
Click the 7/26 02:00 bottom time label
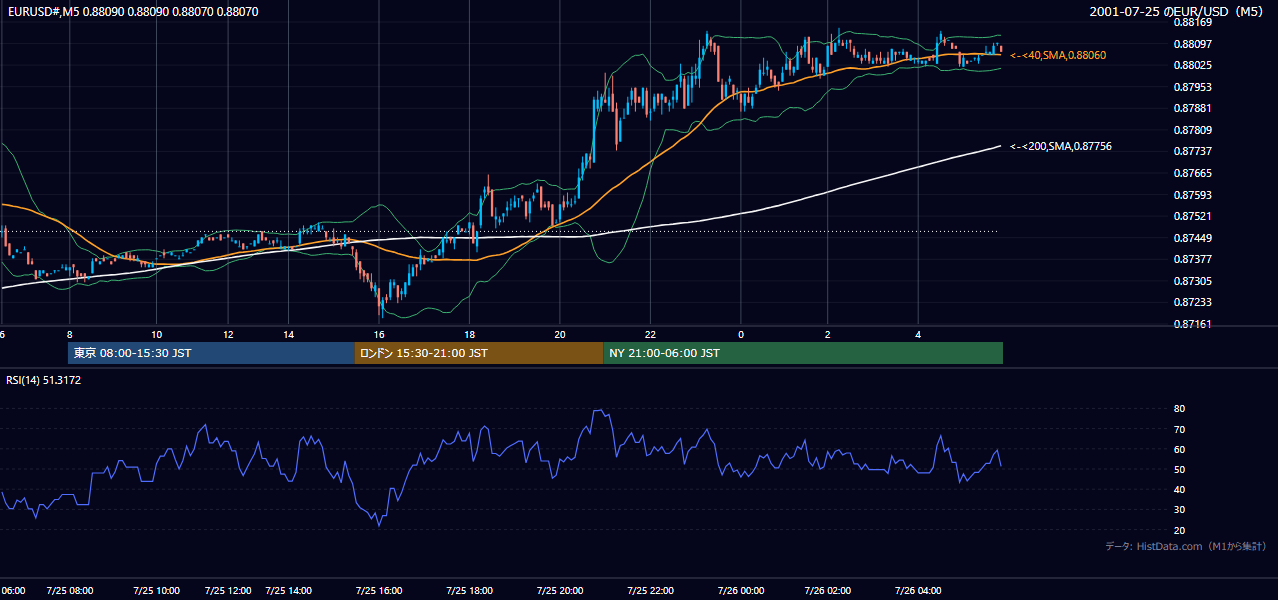pos(828,590)
